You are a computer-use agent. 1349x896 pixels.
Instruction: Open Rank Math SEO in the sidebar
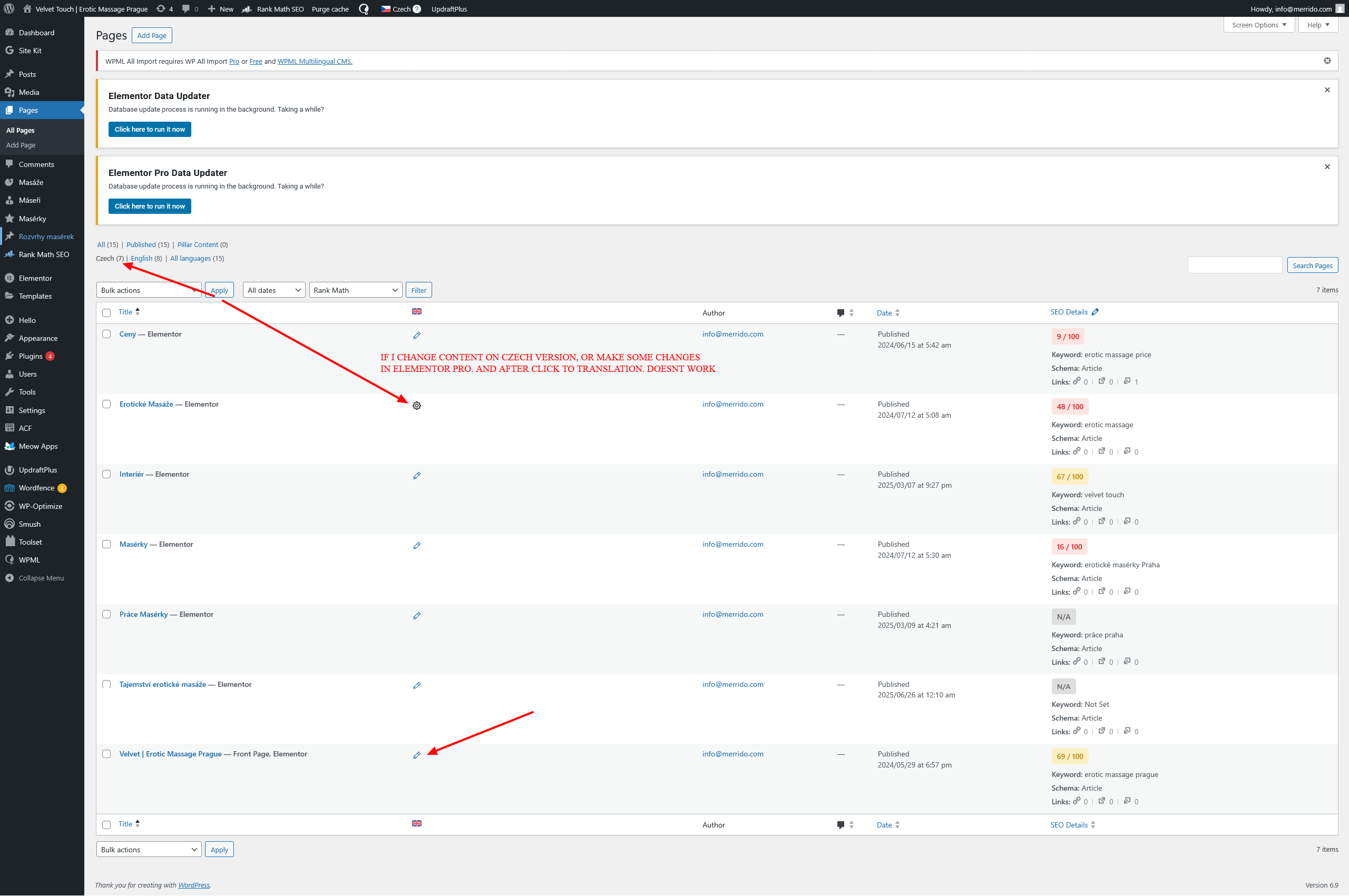tap(43, 254)
